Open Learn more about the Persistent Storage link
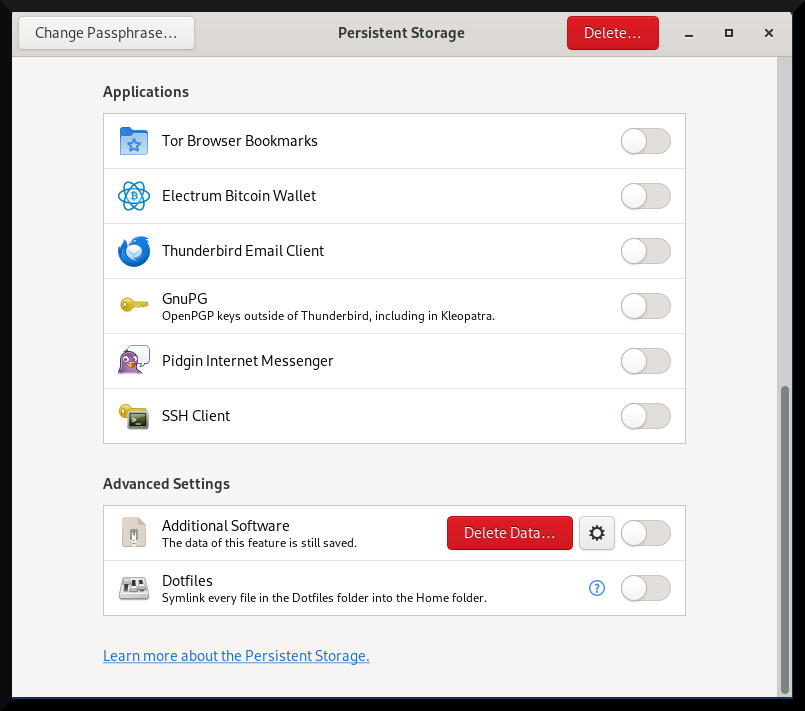Image resolution: width=805 pixels, height=711 pixels. [236, 656]
